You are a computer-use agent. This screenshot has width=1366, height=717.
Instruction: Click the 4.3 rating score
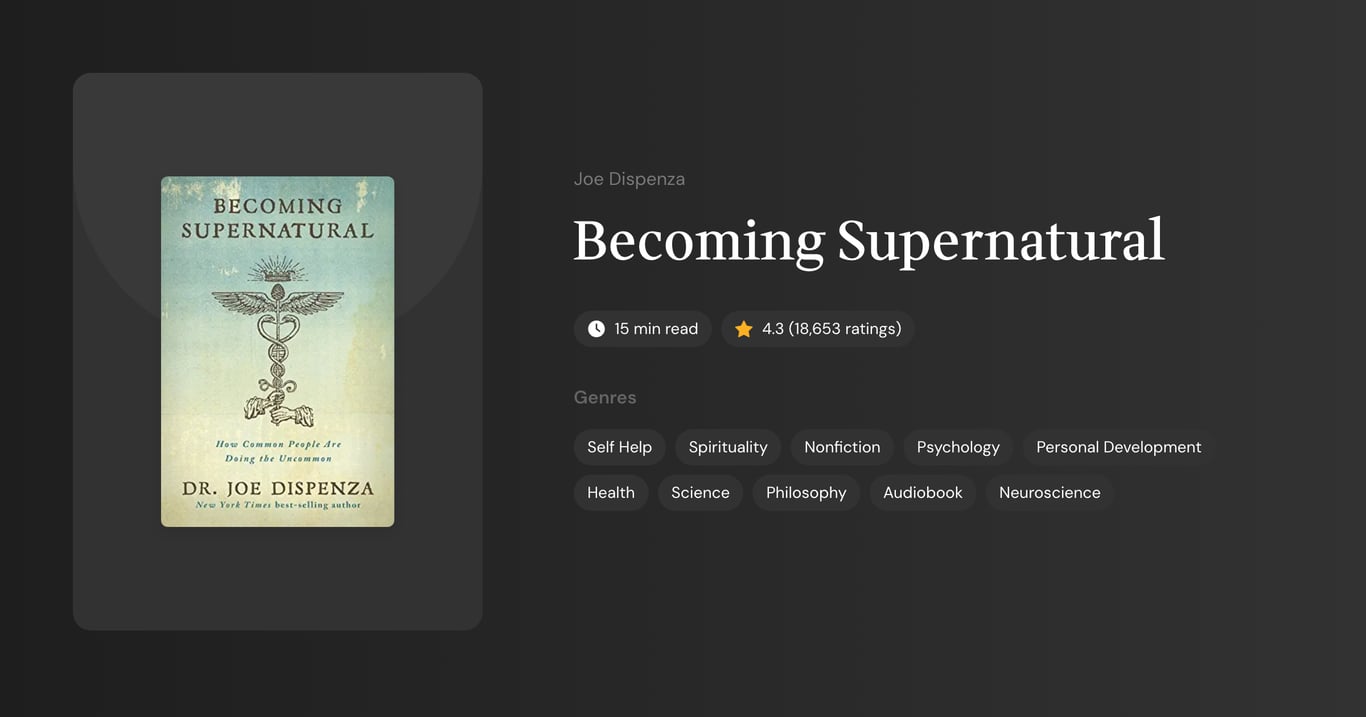[x=773, y=328]
